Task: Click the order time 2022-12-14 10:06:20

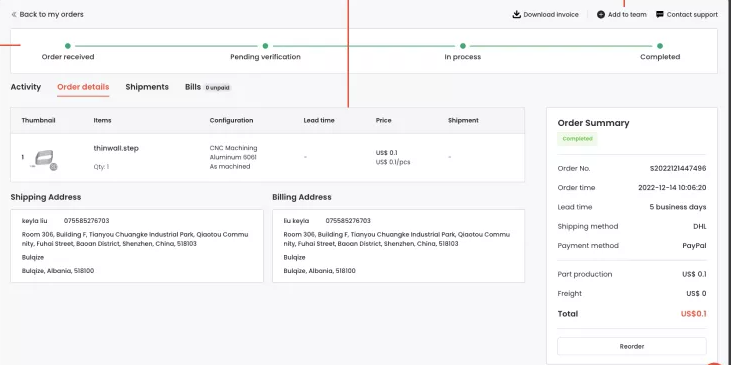Action: tap(672, 188)
